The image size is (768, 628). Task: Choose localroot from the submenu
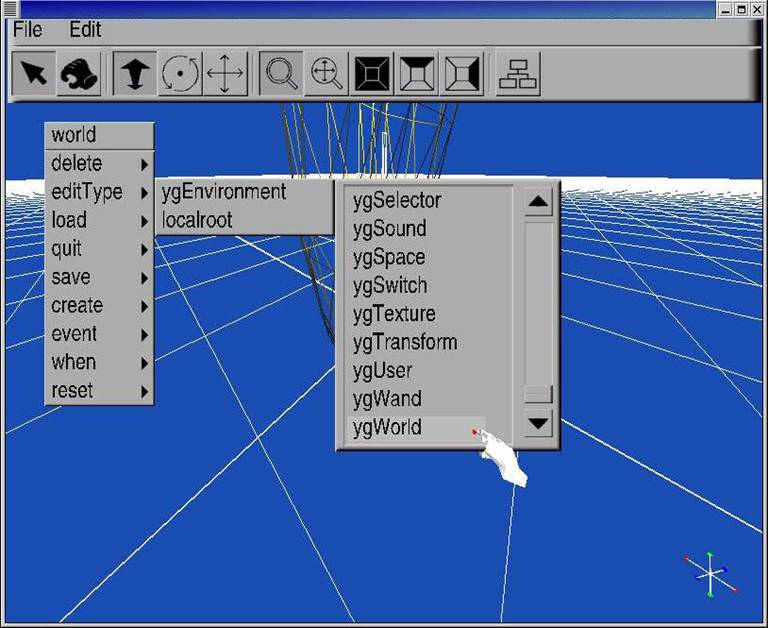coord(244,220)
